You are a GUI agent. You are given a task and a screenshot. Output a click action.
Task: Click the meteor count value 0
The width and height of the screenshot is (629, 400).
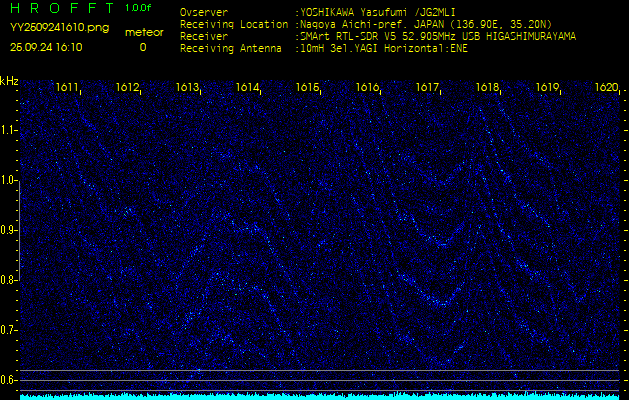pos(142,46)
